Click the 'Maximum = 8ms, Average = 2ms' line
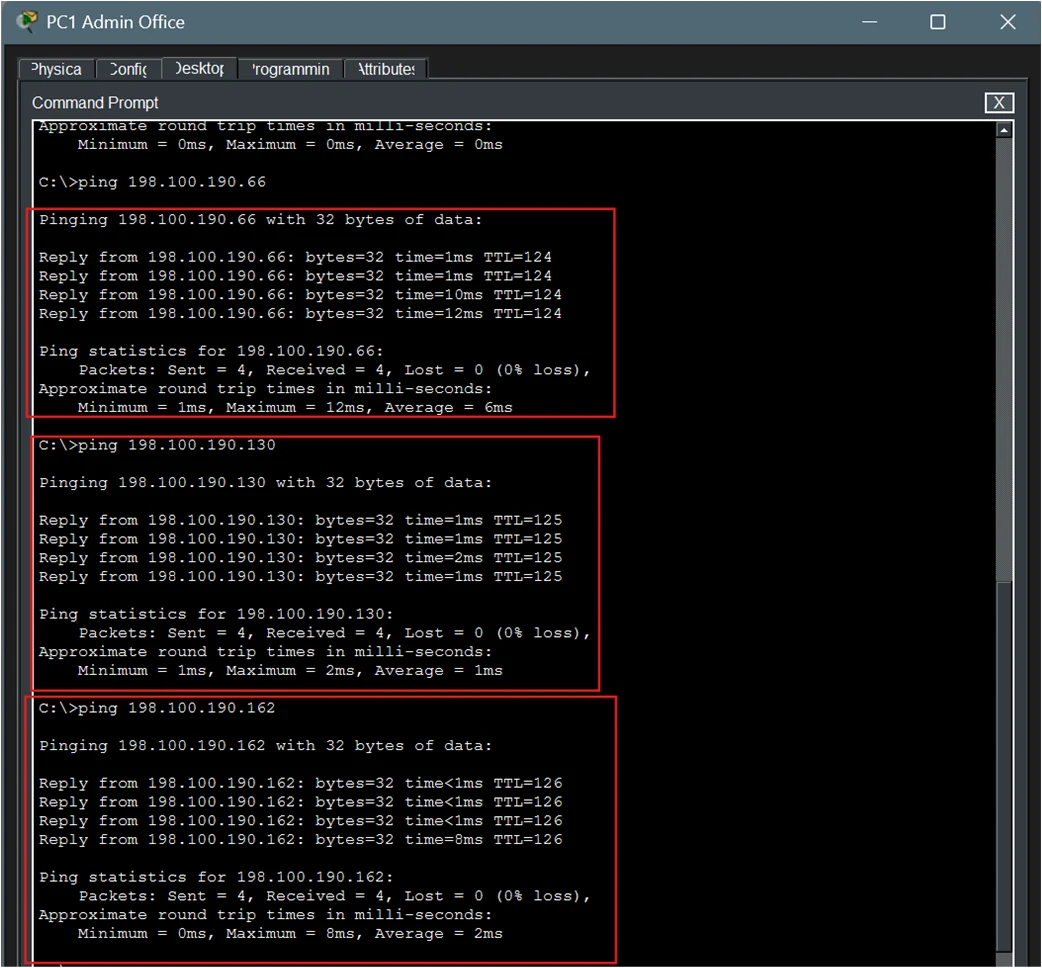This screenshot has width=1042, height=968. point(290,933)
